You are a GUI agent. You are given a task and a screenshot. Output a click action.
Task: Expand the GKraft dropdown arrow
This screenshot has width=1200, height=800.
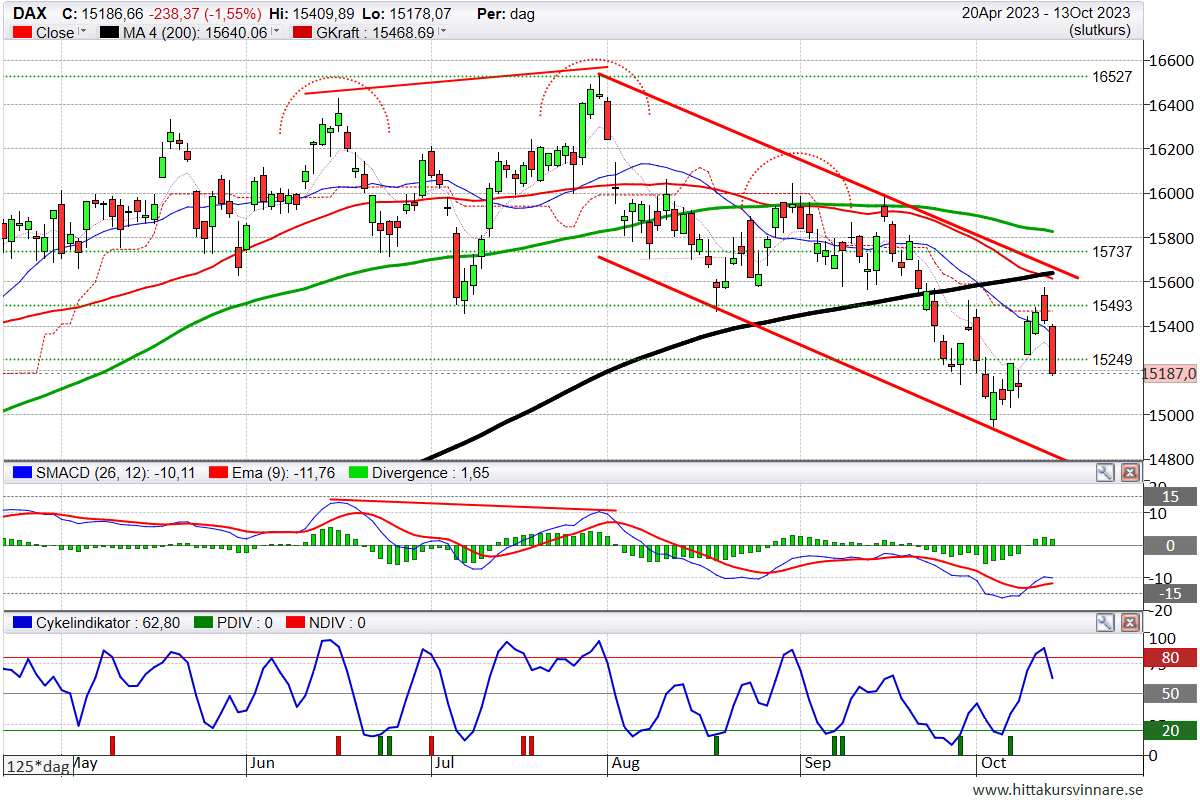click(x=443, y=32)
